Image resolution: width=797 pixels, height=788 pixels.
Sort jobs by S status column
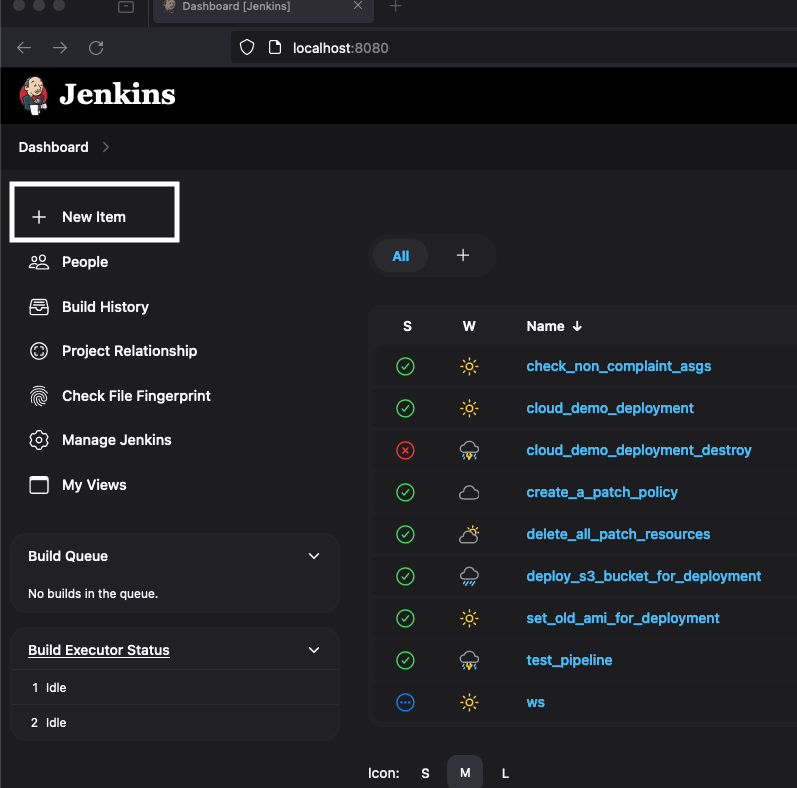coord(407,326)
